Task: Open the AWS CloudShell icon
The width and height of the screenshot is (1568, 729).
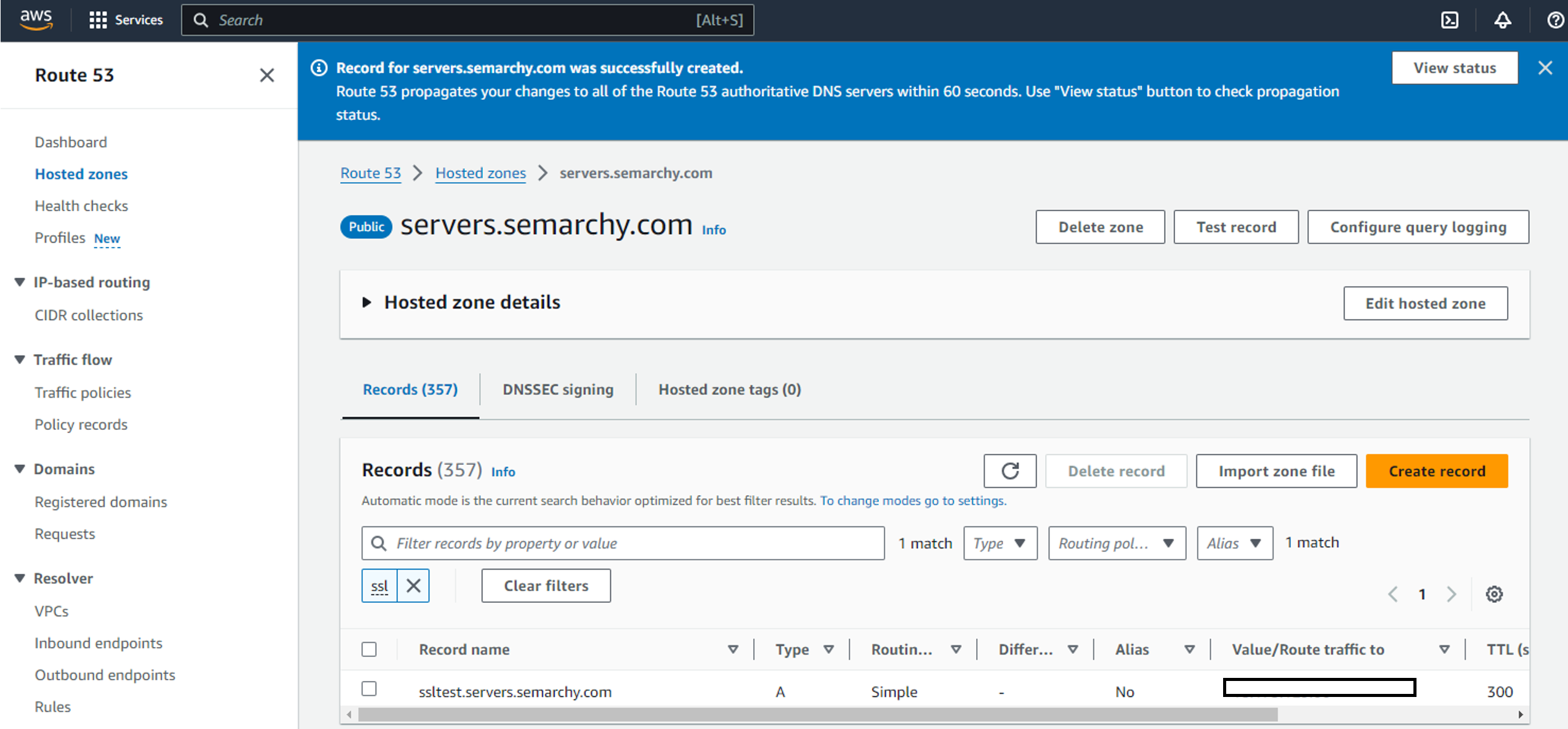Action: click(x=1450, y=20)
